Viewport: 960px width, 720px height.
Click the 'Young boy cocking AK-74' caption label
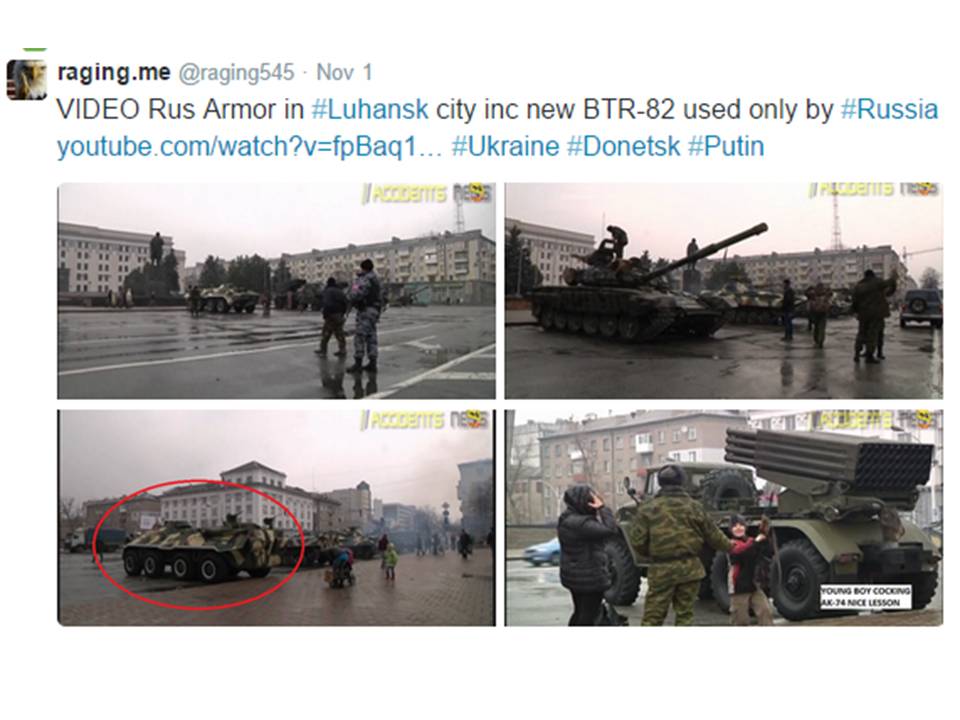pyautogui.click(x=866, y=596)
